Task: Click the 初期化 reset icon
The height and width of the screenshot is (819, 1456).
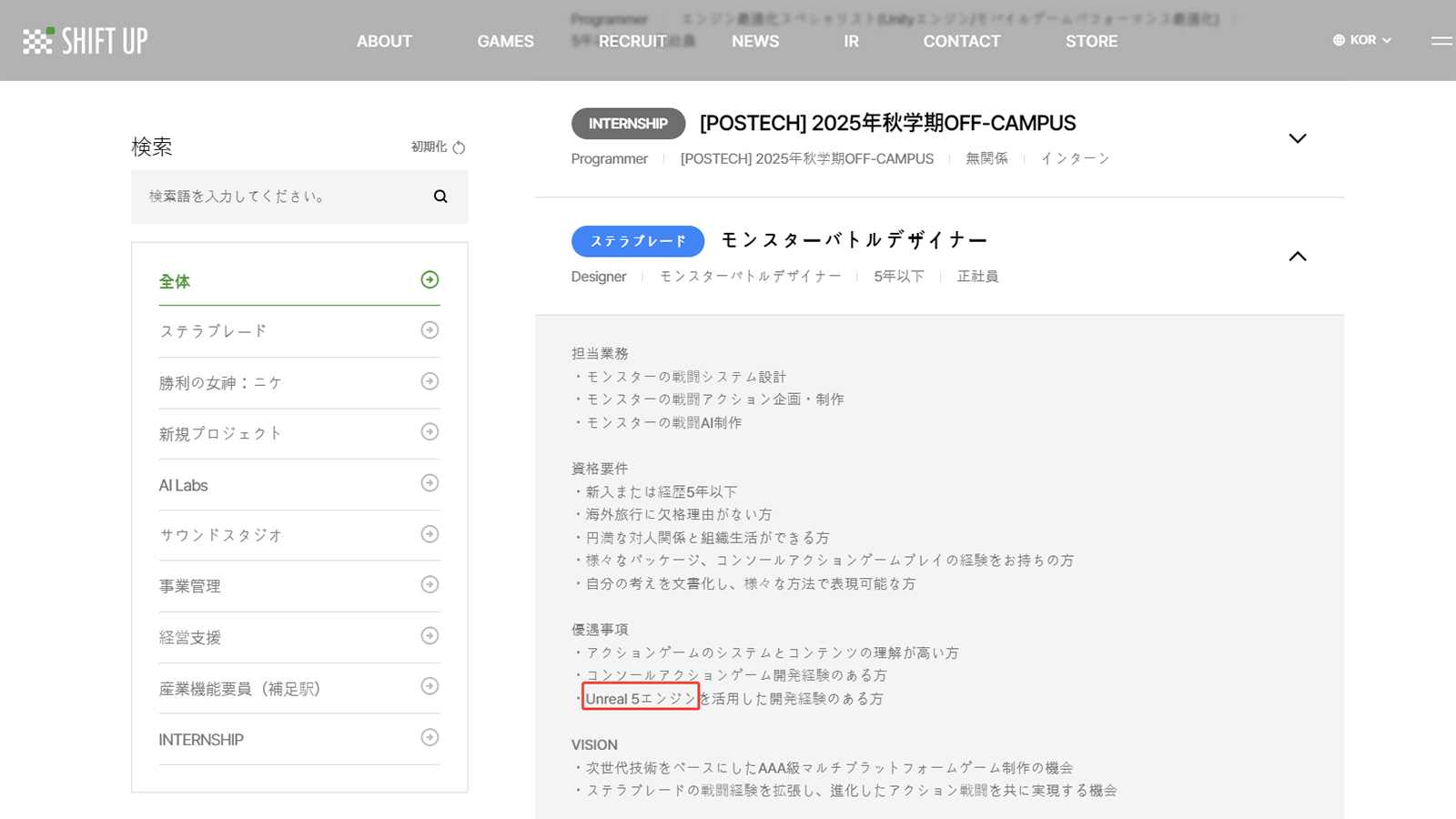Action: (x=459, y=146)
